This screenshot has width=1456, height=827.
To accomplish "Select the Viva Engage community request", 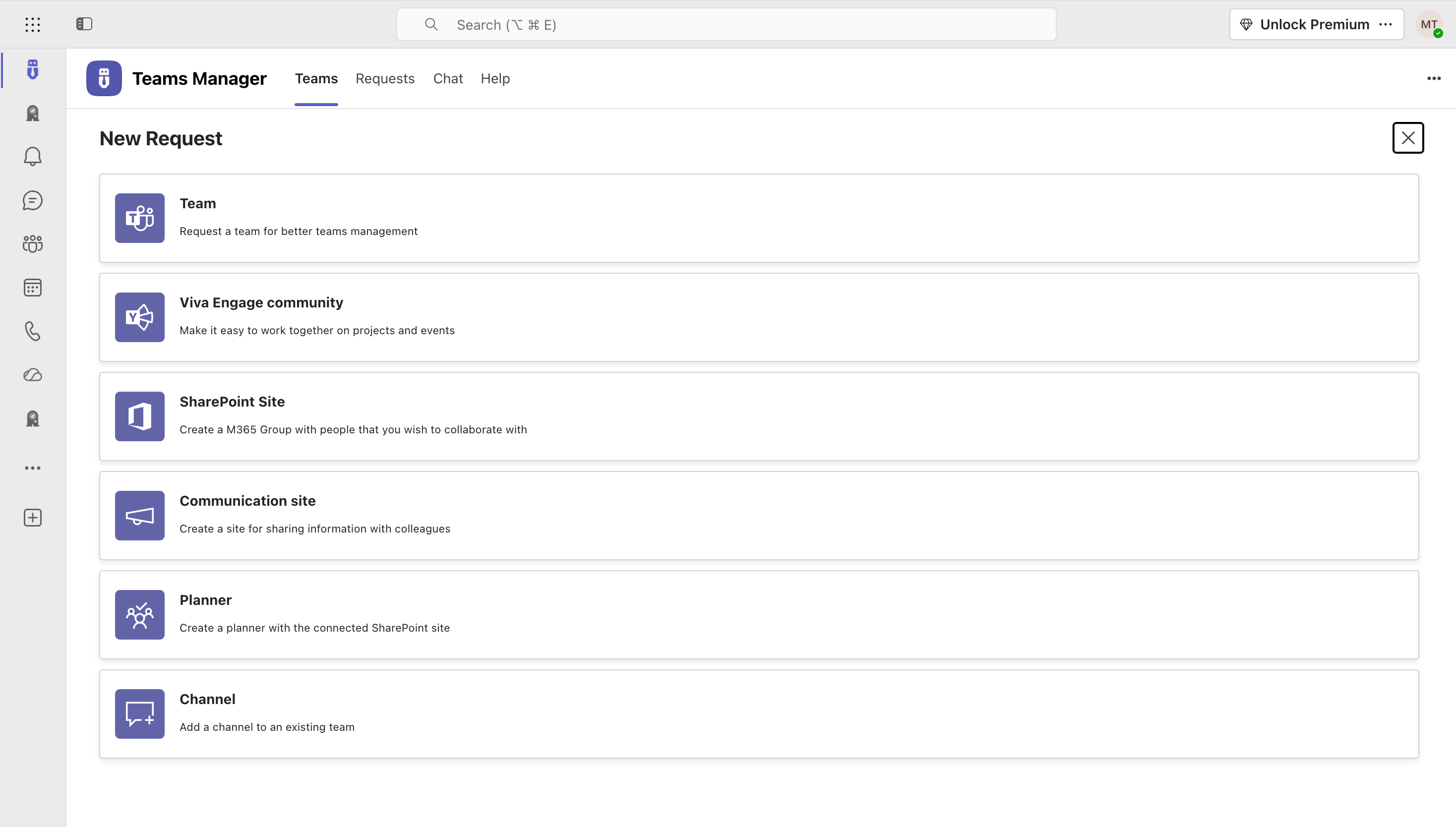I will click(758, 317).
